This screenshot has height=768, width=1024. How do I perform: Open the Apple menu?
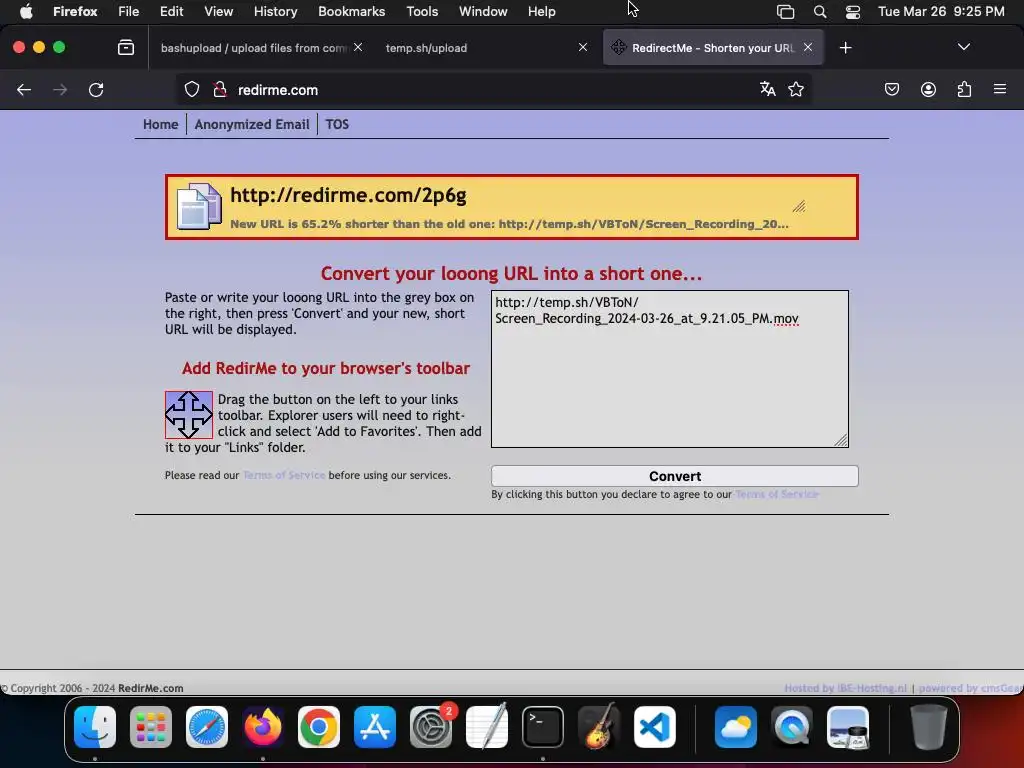point(26,11)
